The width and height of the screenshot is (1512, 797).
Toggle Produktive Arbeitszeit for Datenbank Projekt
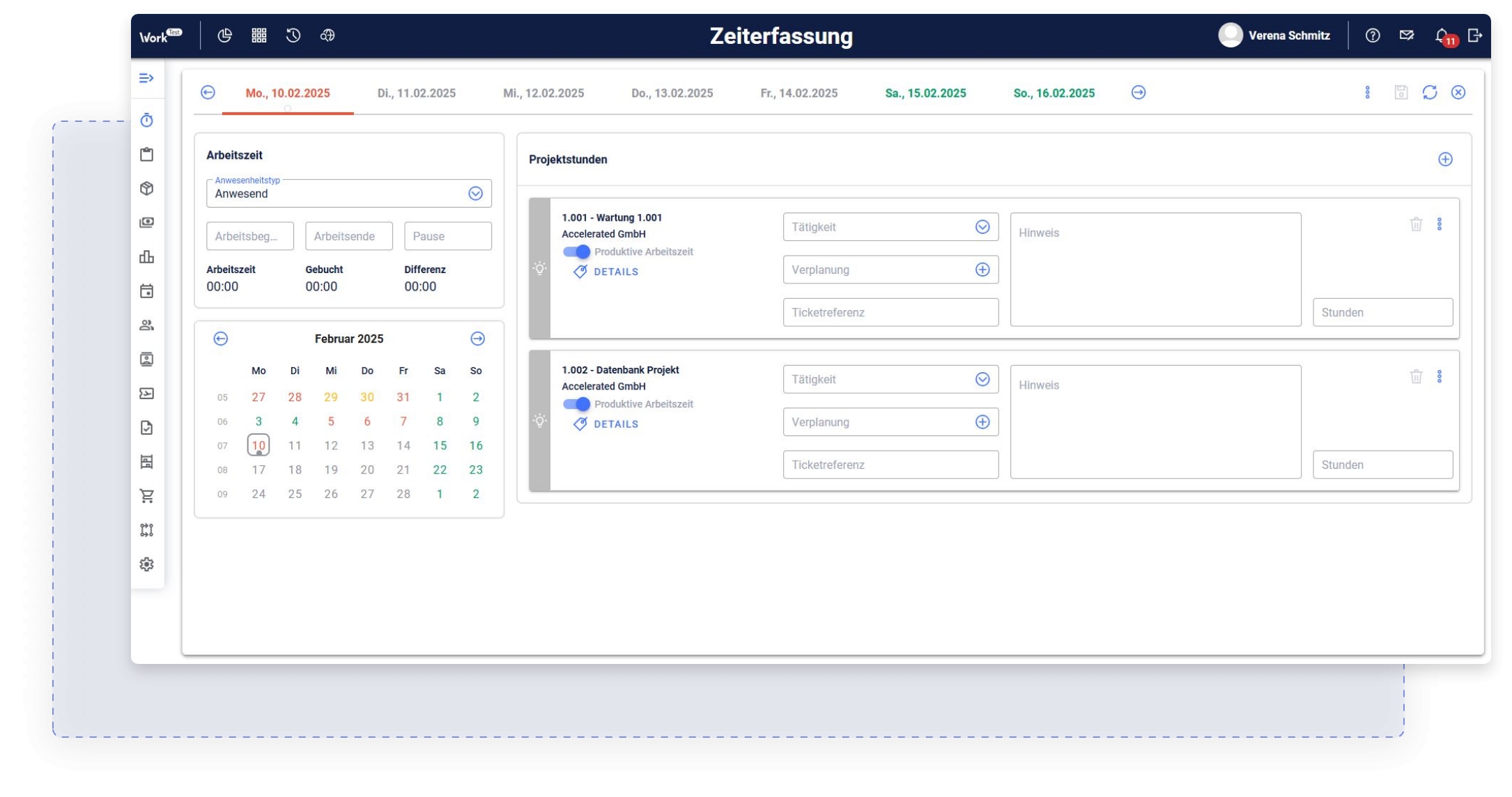576,404
